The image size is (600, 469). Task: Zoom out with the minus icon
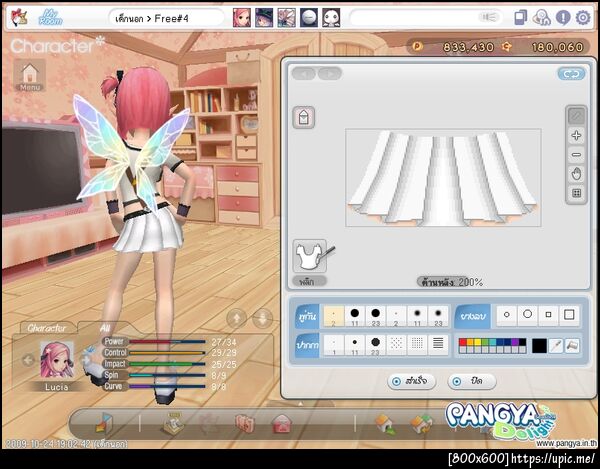577,155
